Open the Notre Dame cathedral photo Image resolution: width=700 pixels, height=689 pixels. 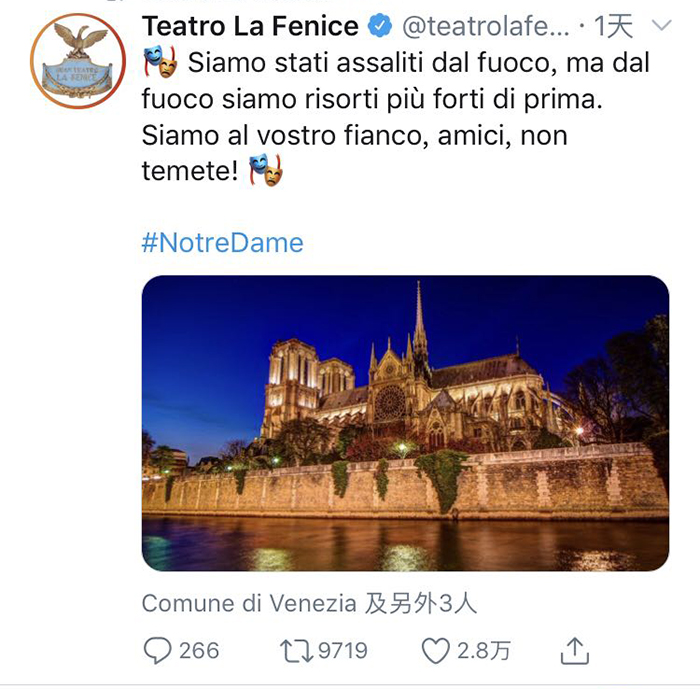405,423
